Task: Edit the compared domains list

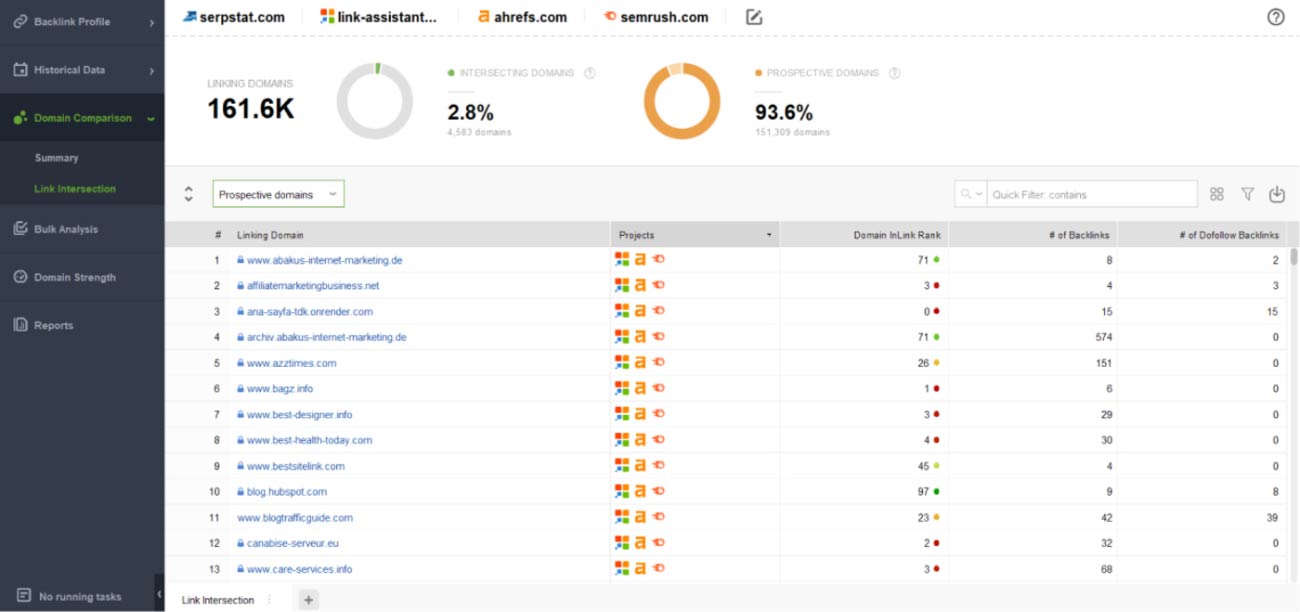Action: pos(754,17)
